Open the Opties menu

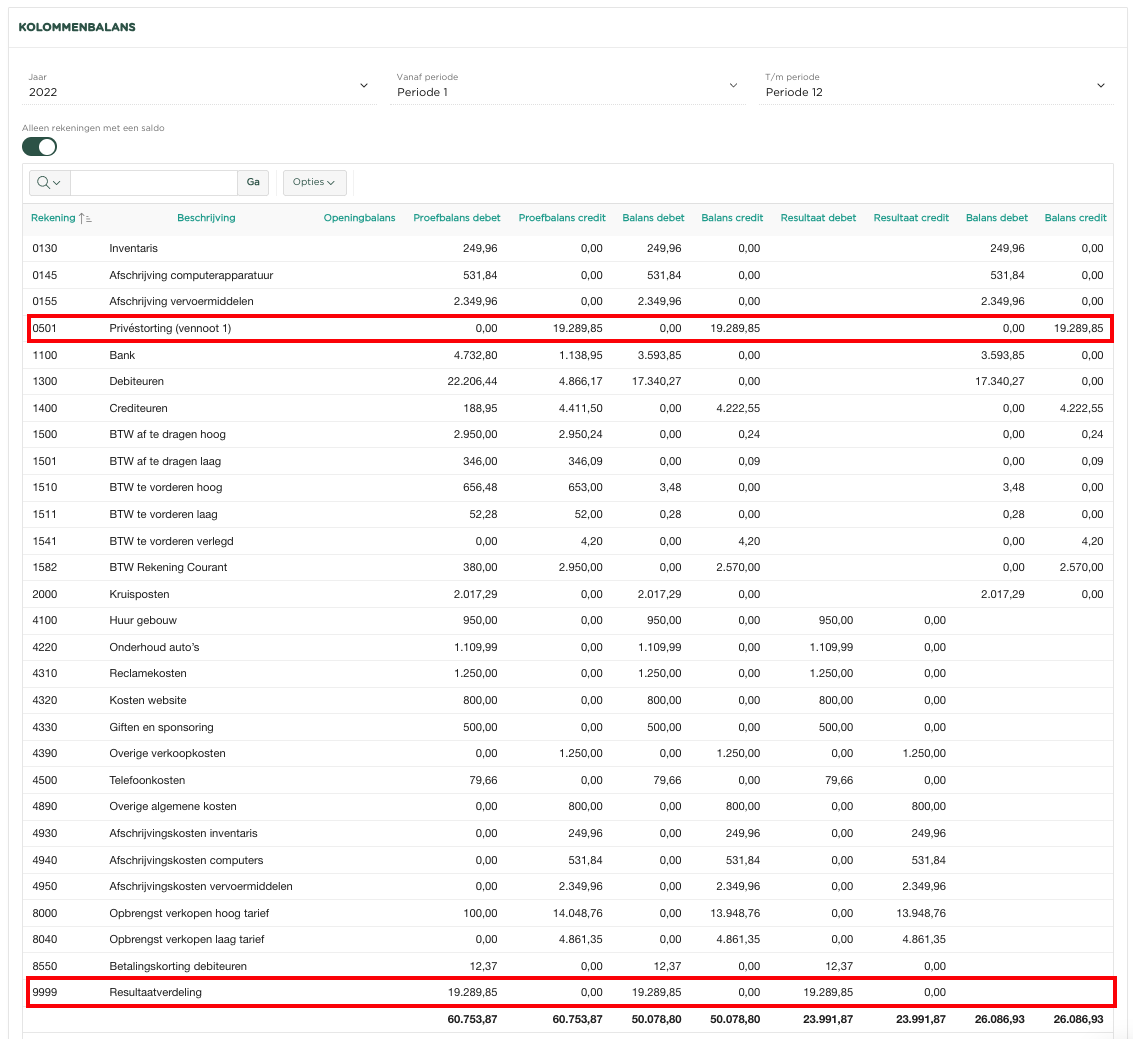tap(314, 183)
